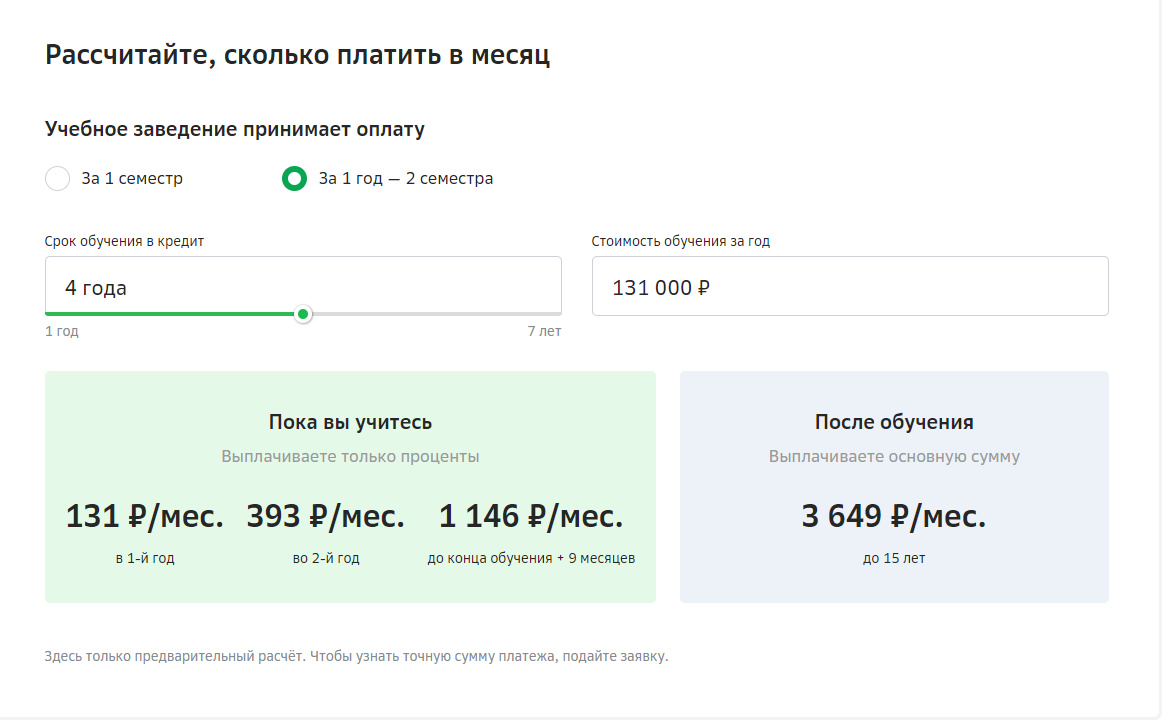1167x720 pixels.
Task: Click the "393 ₽/мес." second-year payment
Action: 325,516
